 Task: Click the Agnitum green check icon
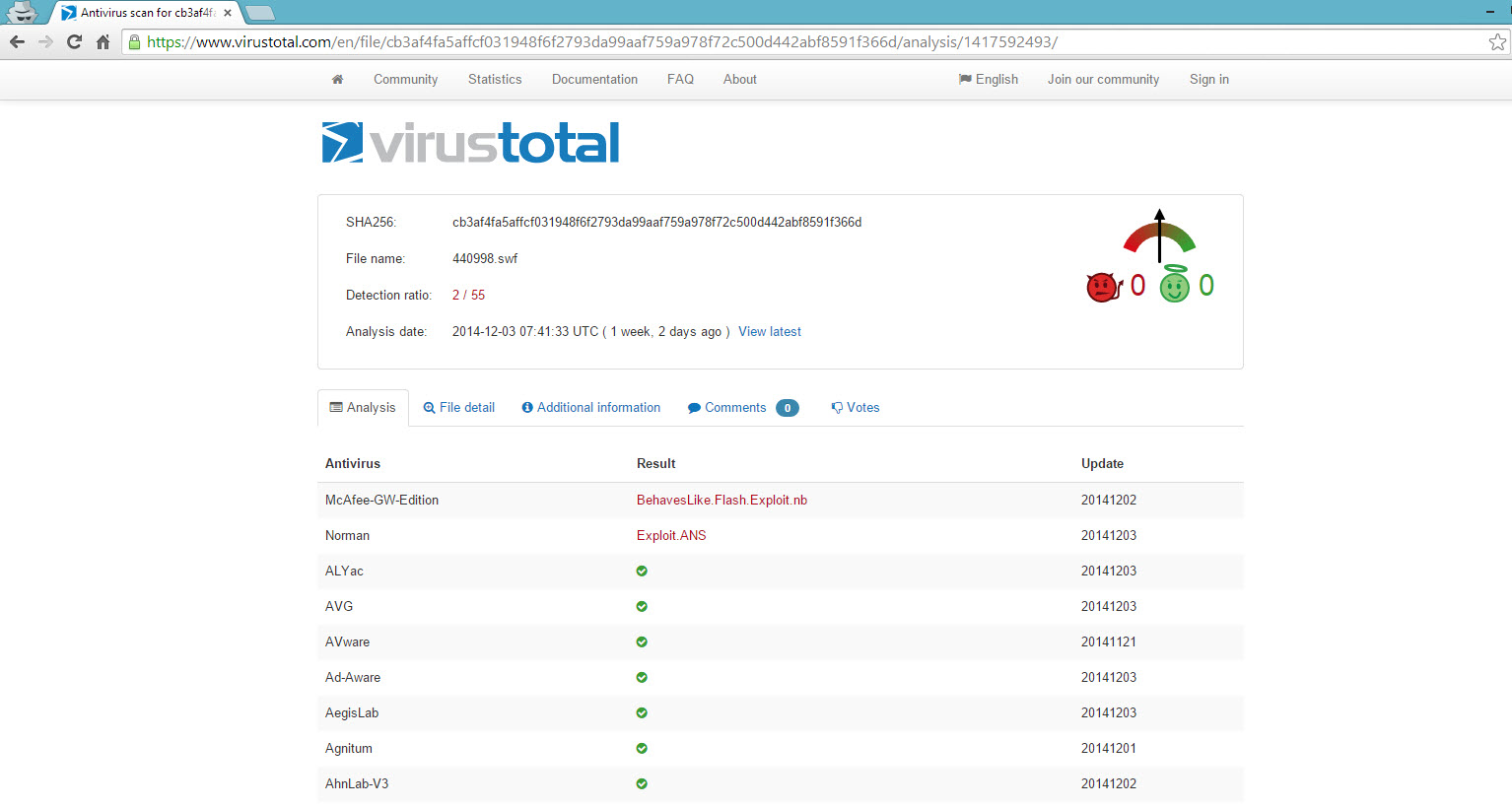pyautogui.click(x=642, y=748)
